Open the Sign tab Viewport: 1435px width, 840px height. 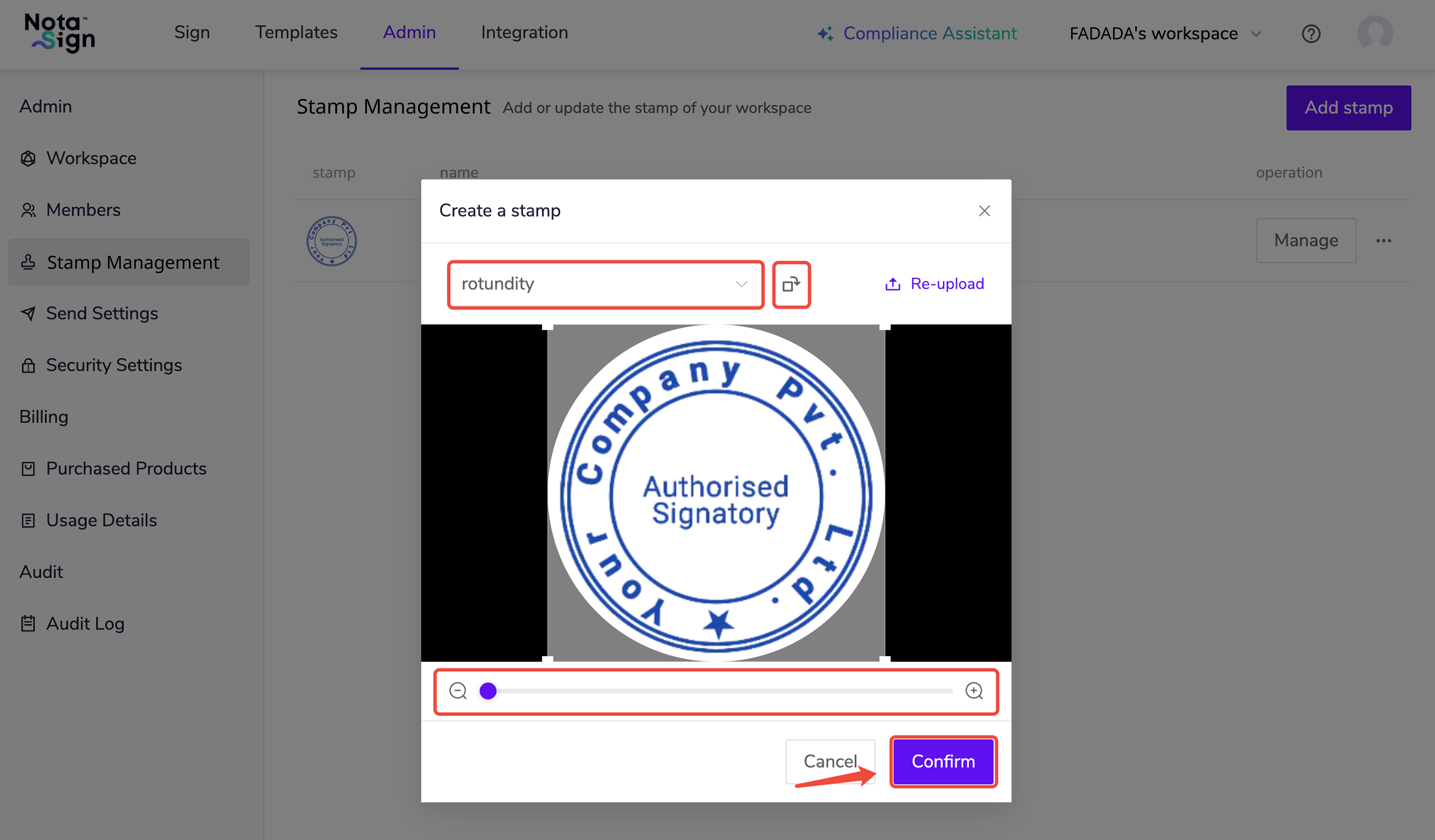pyautogui.click(x=192, y=32)
